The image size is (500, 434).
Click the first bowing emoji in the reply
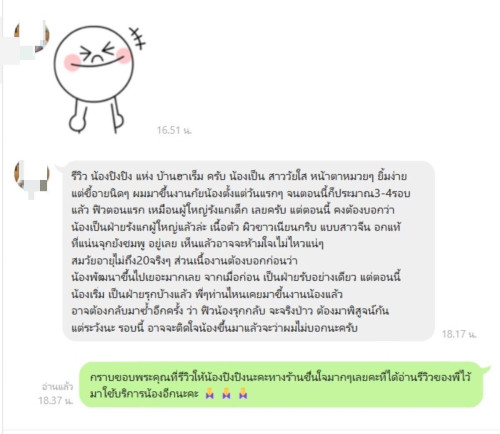click(210, 393)
